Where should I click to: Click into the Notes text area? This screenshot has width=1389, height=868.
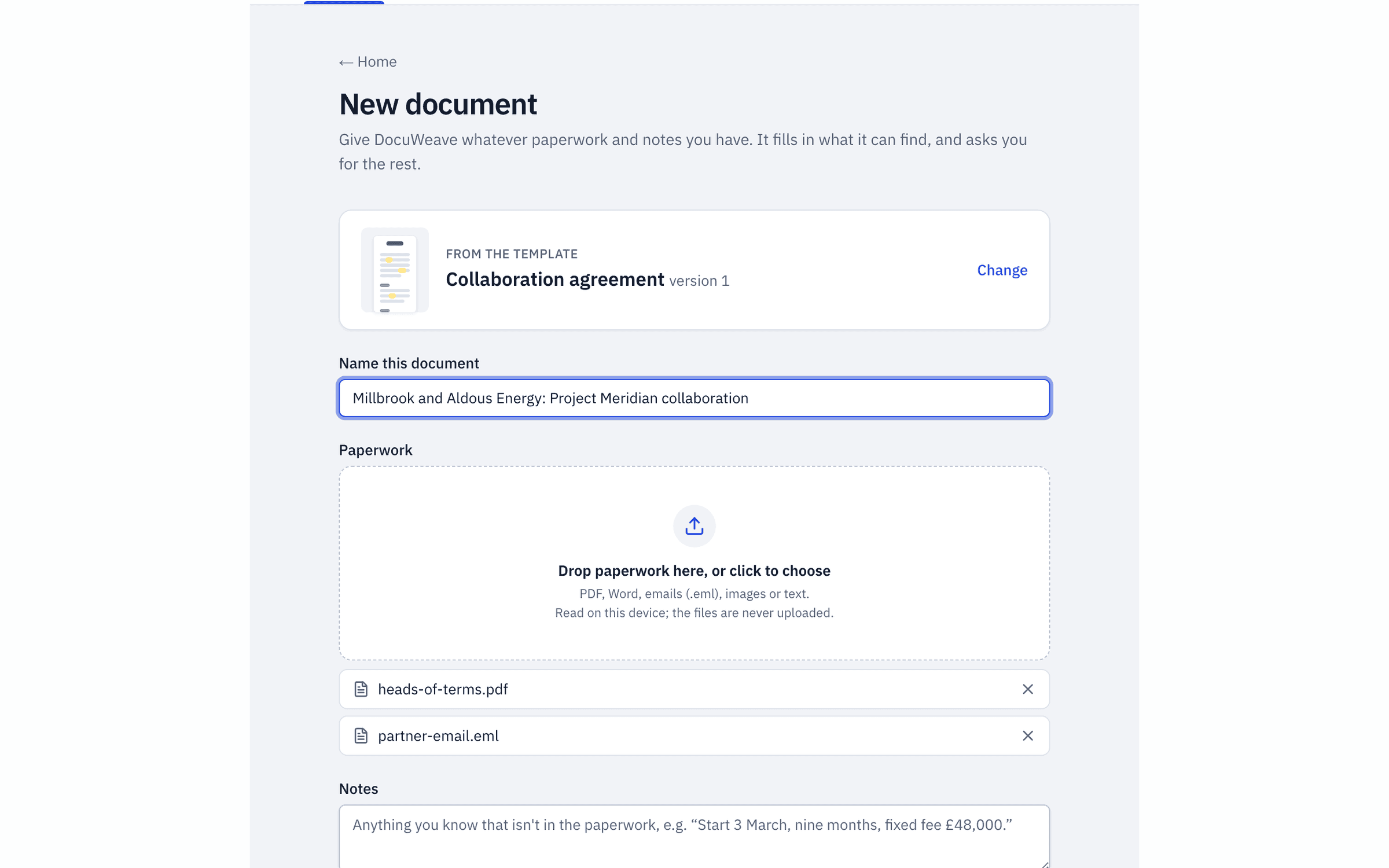click(694, 836)
